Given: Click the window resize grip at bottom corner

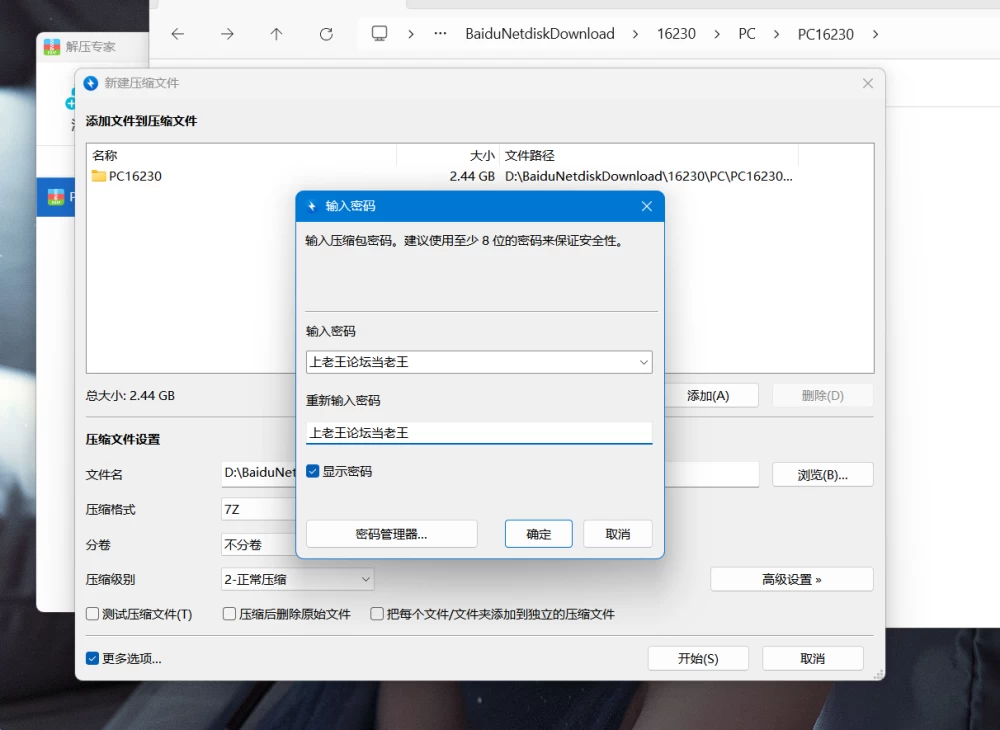Looking at the screenshot, I should click(878, 674).
